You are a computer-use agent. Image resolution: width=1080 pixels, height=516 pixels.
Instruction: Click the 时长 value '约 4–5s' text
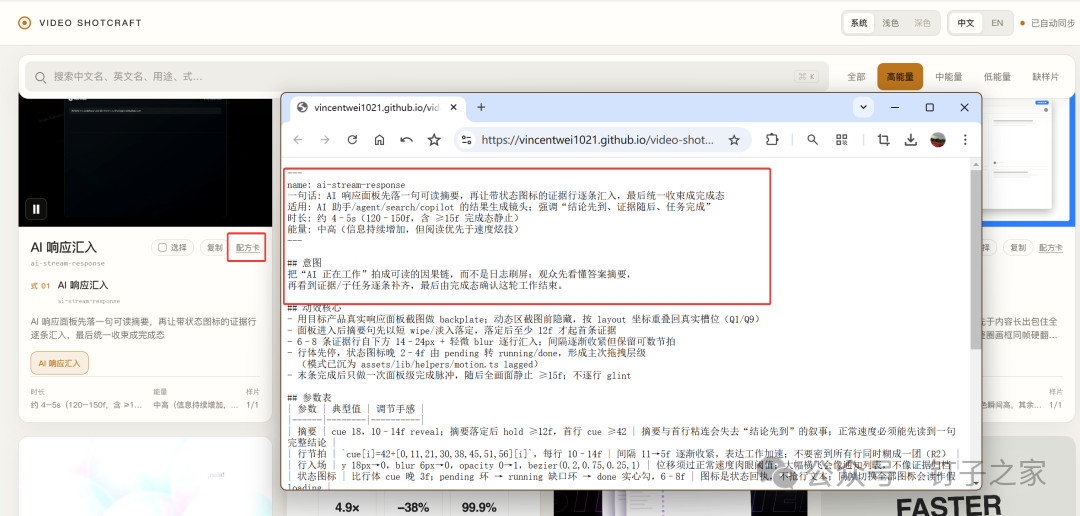86,404
